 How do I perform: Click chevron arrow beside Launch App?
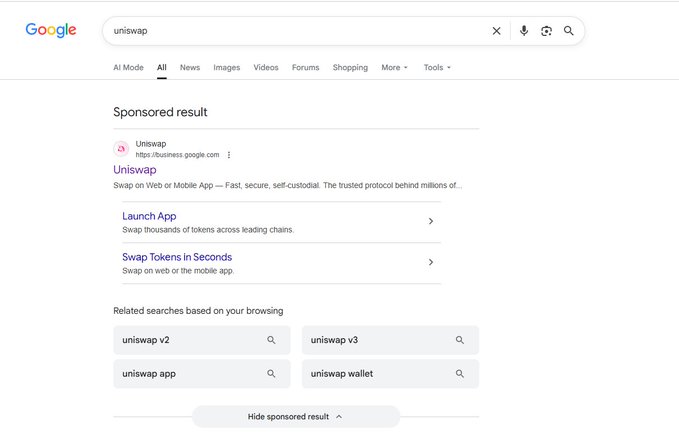coord(430,221)
